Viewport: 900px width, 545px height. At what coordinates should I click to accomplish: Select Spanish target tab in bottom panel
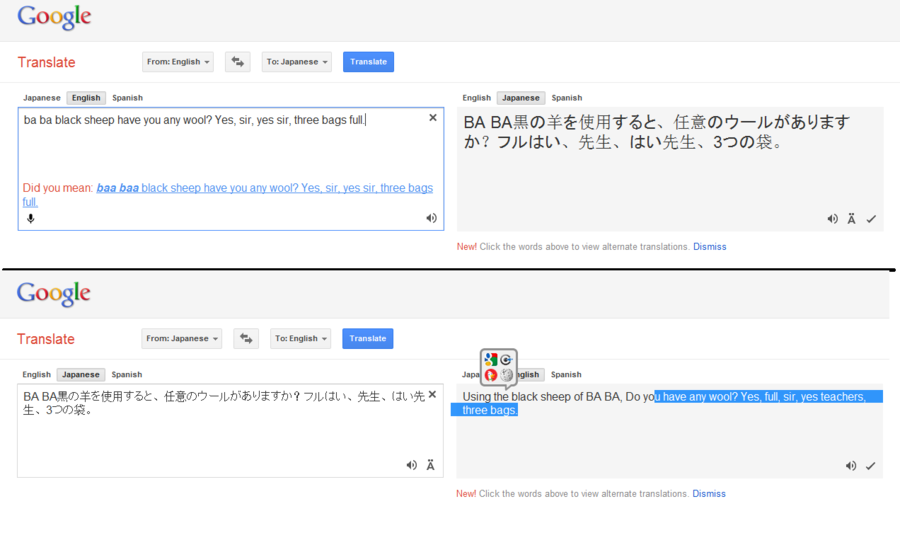click(x=566, y=375)
